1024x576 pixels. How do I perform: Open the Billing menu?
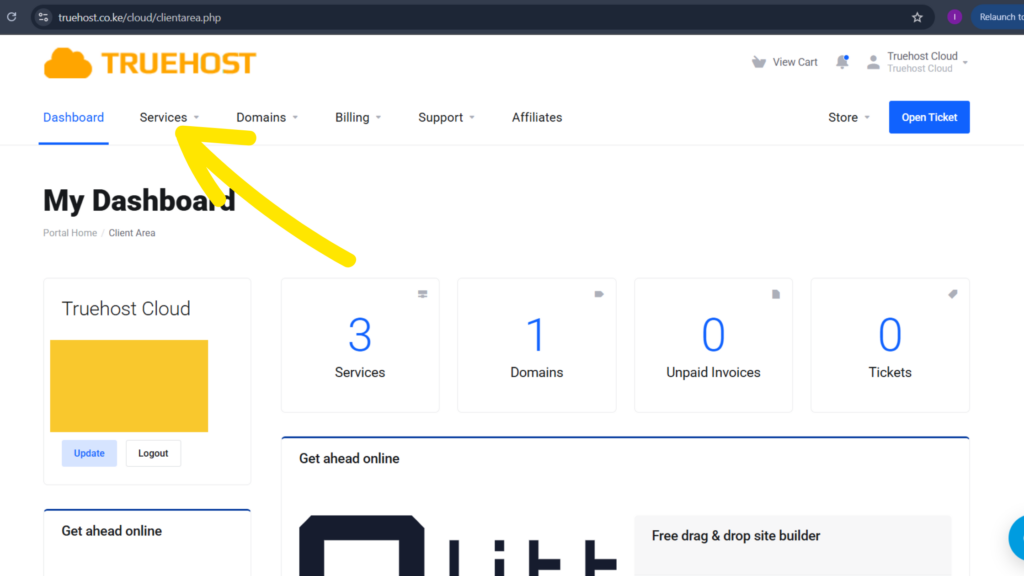358,118
